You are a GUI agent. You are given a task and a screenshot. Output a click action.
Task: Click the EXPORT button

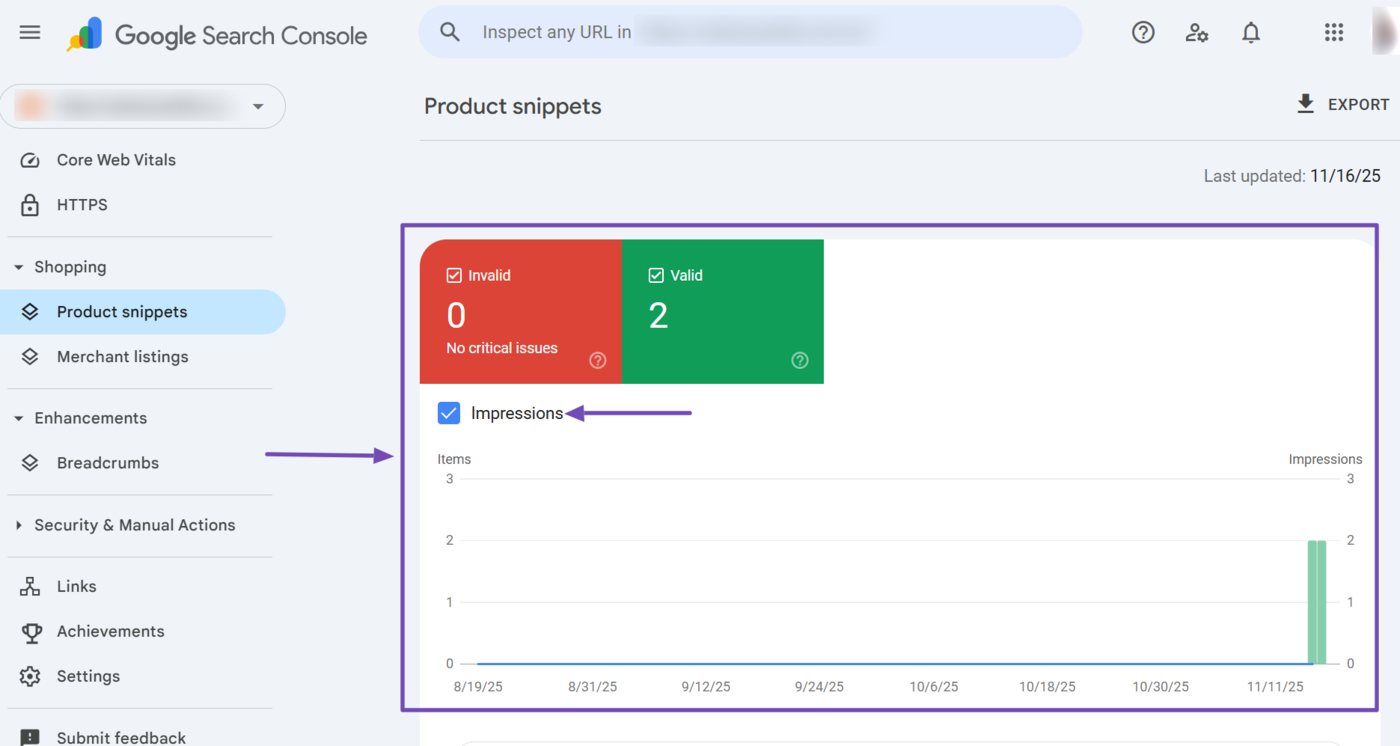tap(1343, 103)
